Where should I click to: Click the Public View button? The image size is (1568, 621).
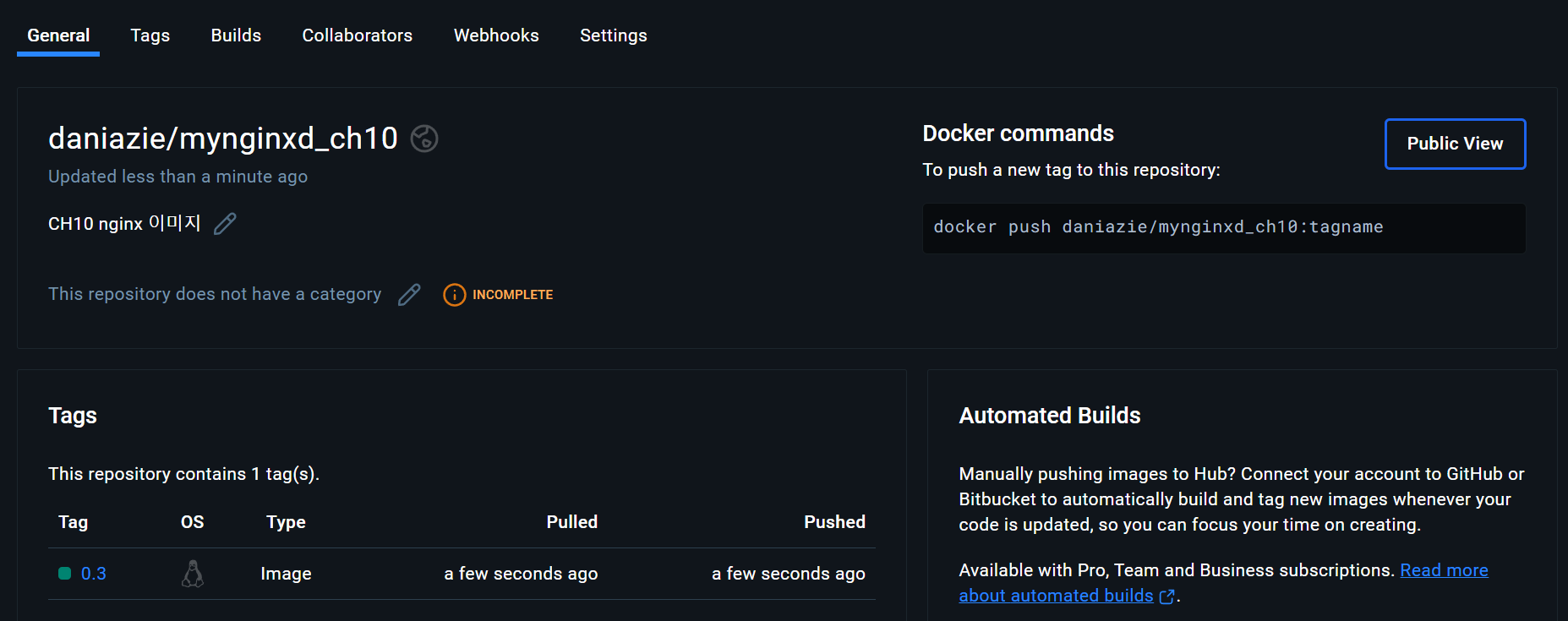(x=1454, y=144)
